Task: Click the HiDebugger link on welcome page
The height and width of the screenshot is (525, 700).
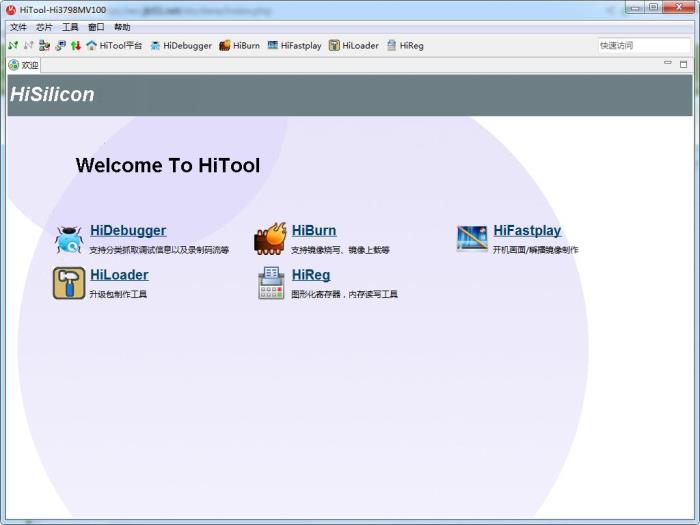Action: (128, 230)
